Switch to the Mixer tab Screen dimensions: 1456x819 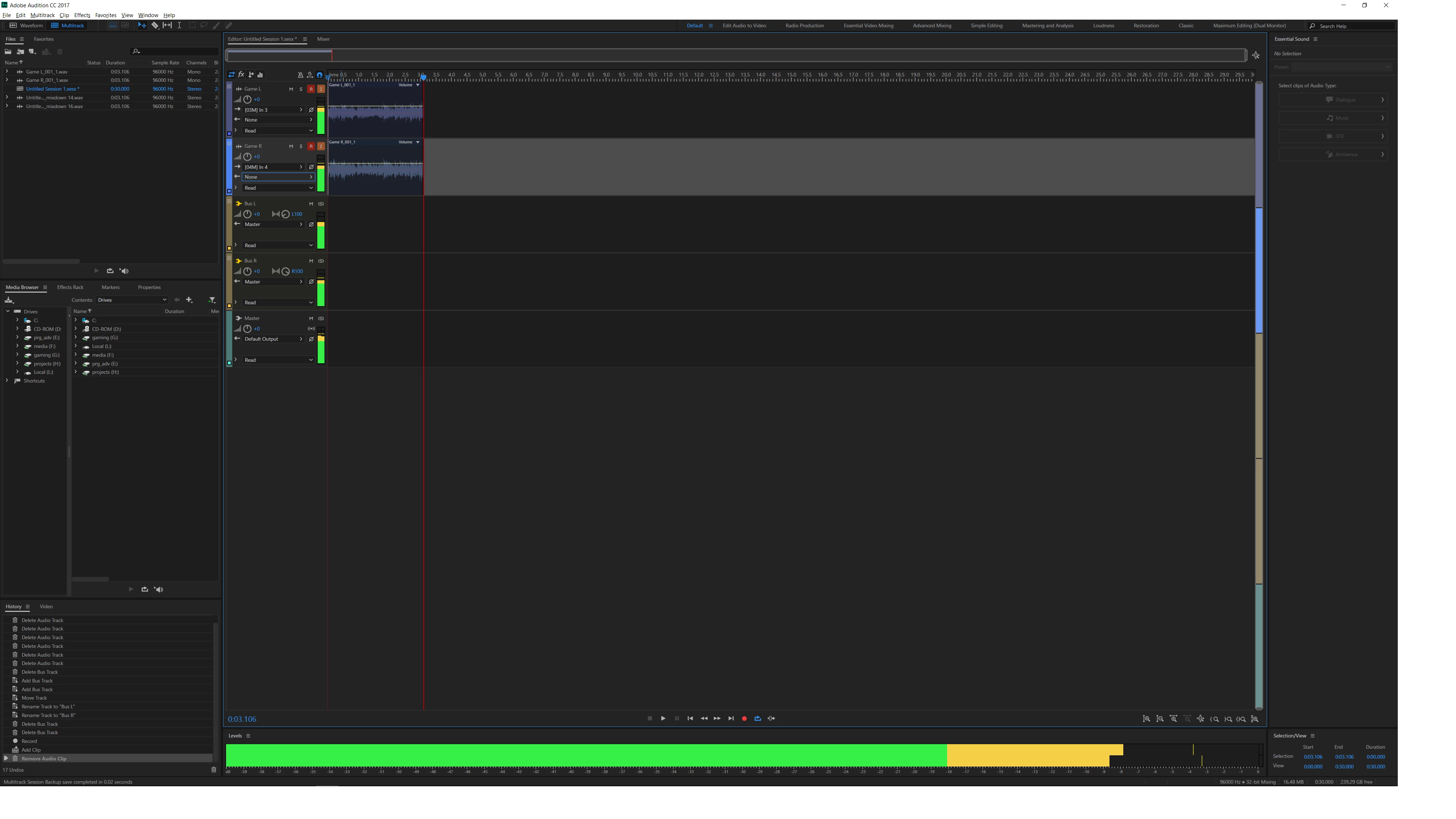pyautogui.click(x=323, y=39)
